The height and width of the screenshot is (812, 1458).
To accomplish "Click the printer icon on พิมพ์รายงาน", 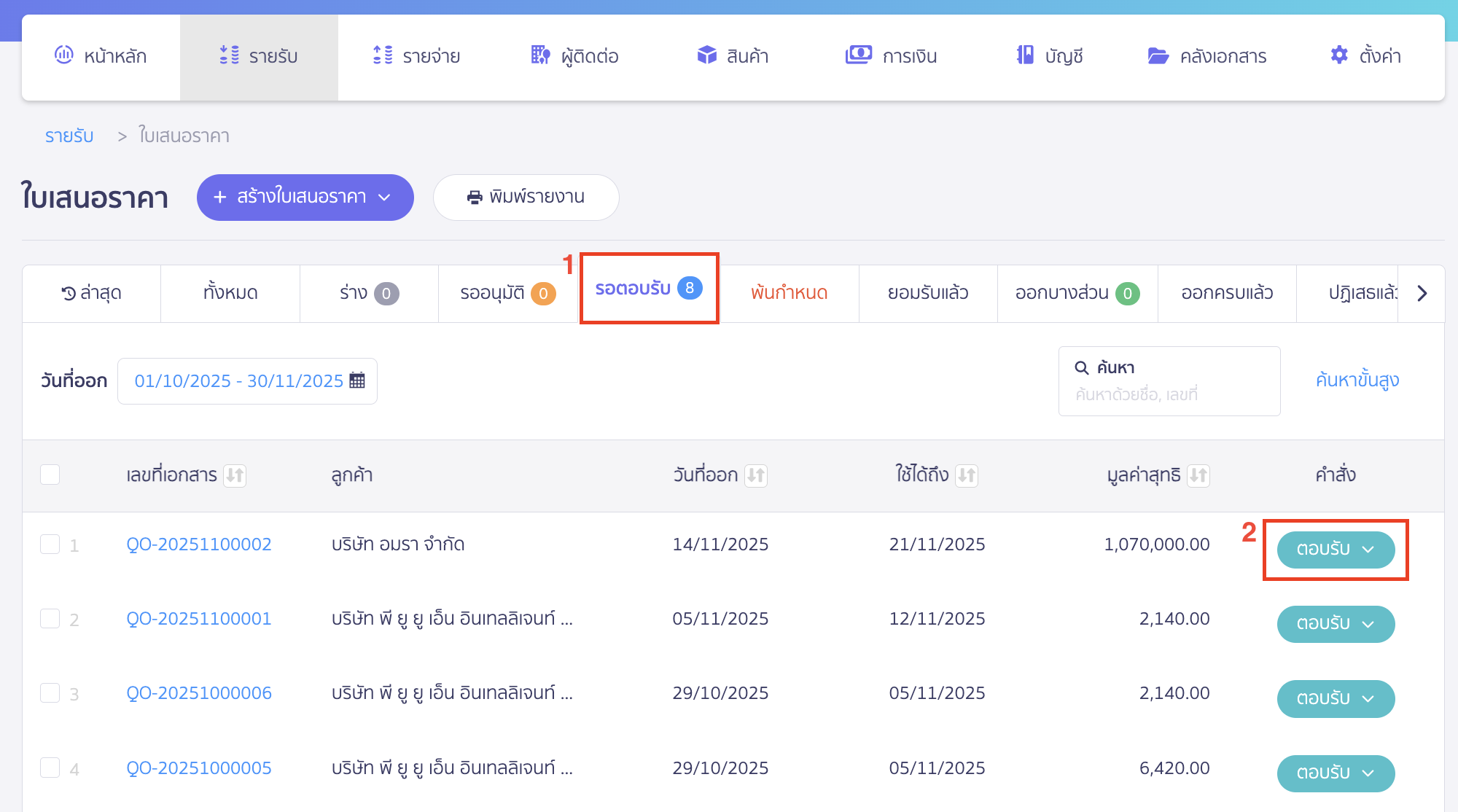I will (474, 197).
